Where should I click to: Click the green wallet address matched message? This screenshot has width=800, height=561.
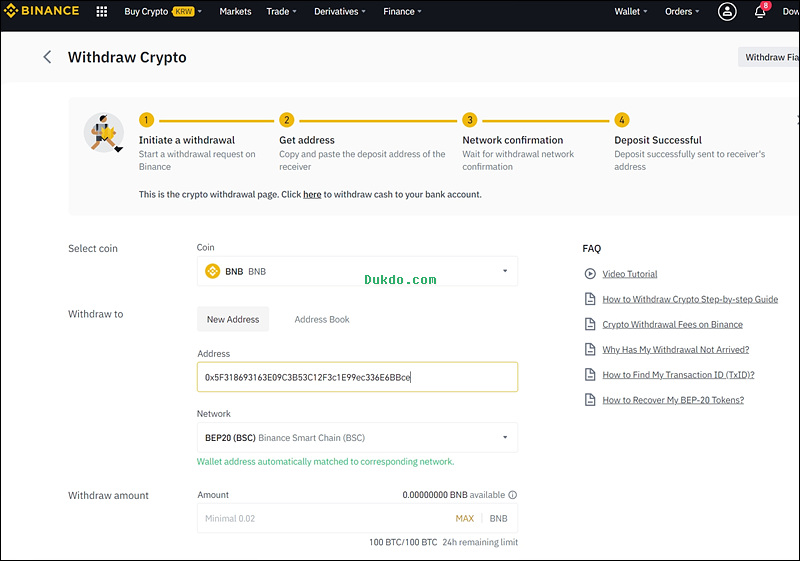pos(326,462)
